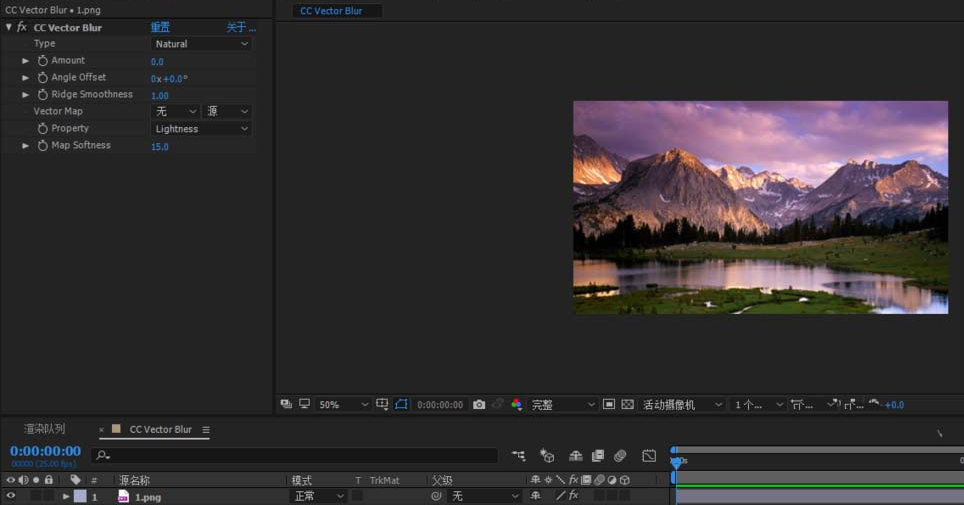Toggle the Map Softness stopwatch
This screenshot has height=505, width=964.
coord(42,145)
